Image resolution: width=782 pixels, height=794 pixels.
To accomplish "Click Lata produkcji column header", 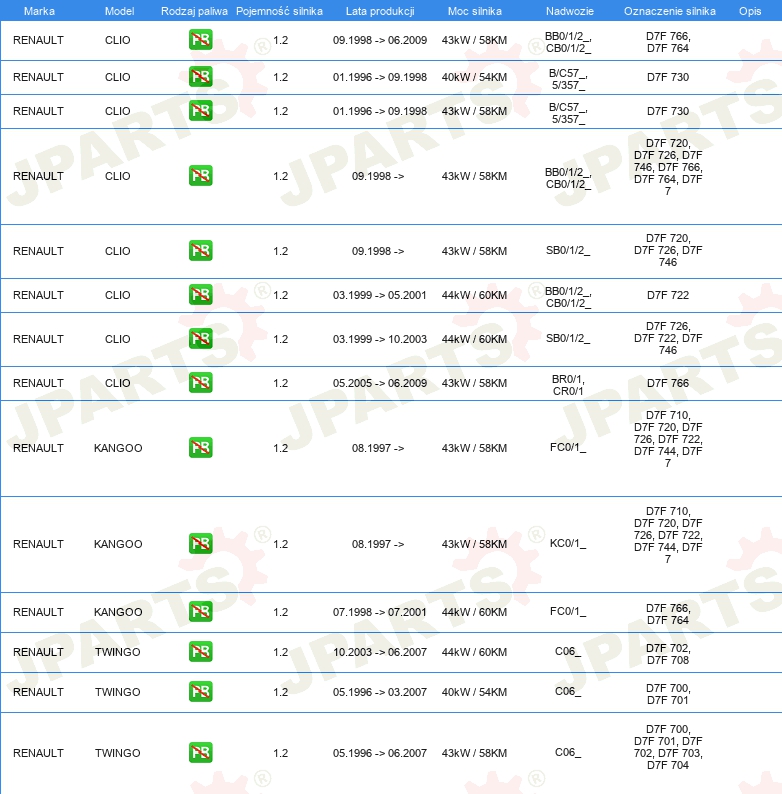I will [x=380, y=11].
